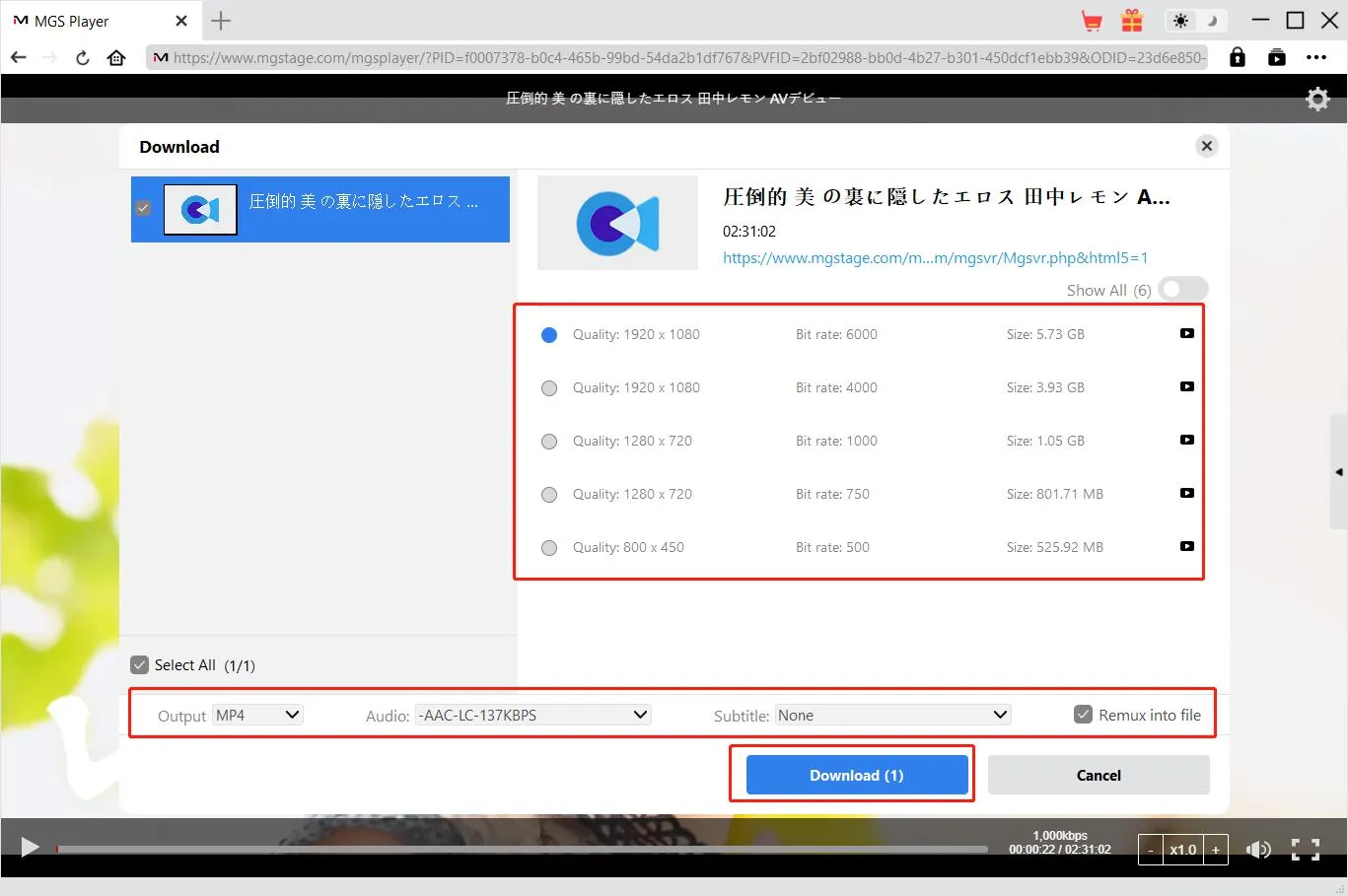Play the video with play button
Screen dimensions: 1348x896
pos(30,848)
